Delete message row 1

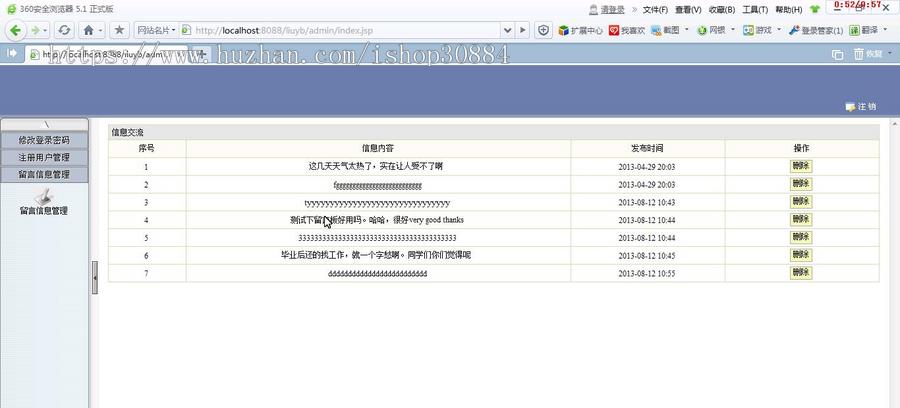tap(801, 166)
